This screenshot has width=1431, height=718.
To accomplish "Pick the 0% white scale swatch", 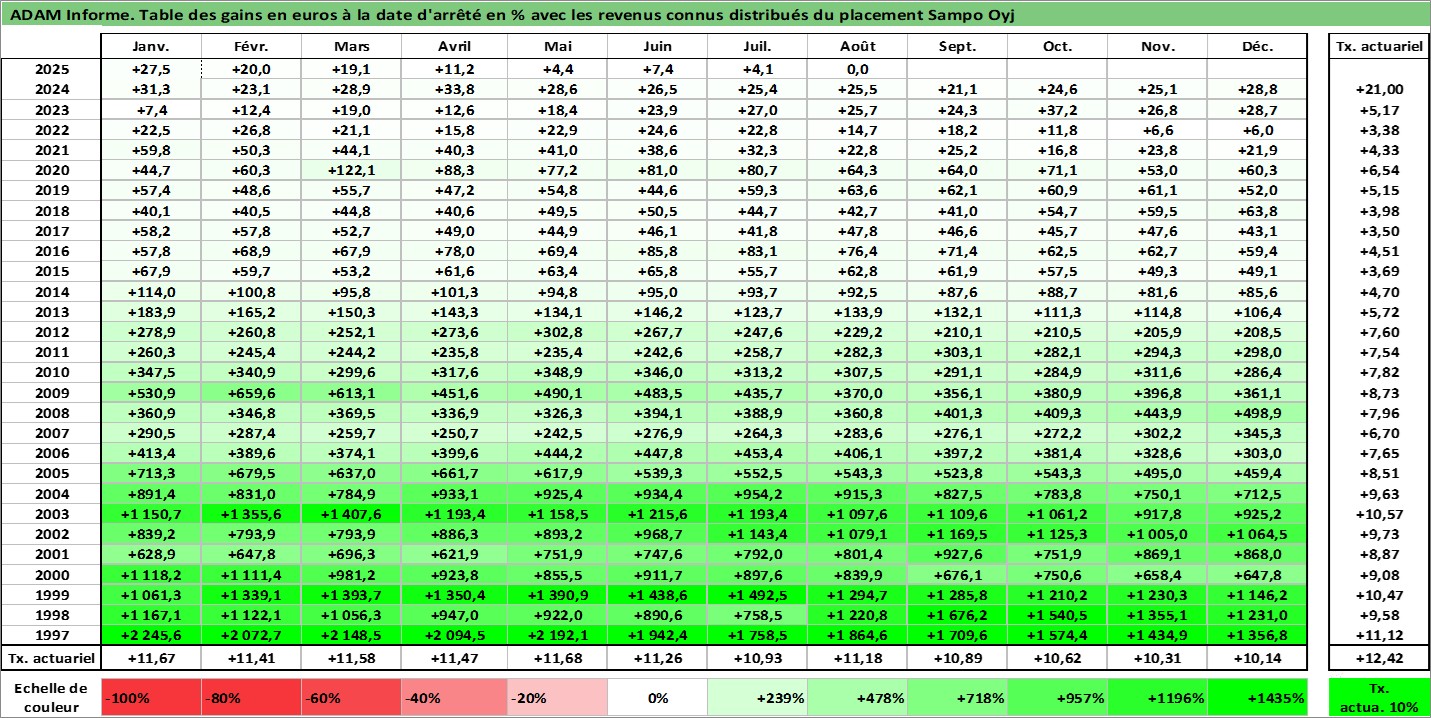I will (657, 698).
